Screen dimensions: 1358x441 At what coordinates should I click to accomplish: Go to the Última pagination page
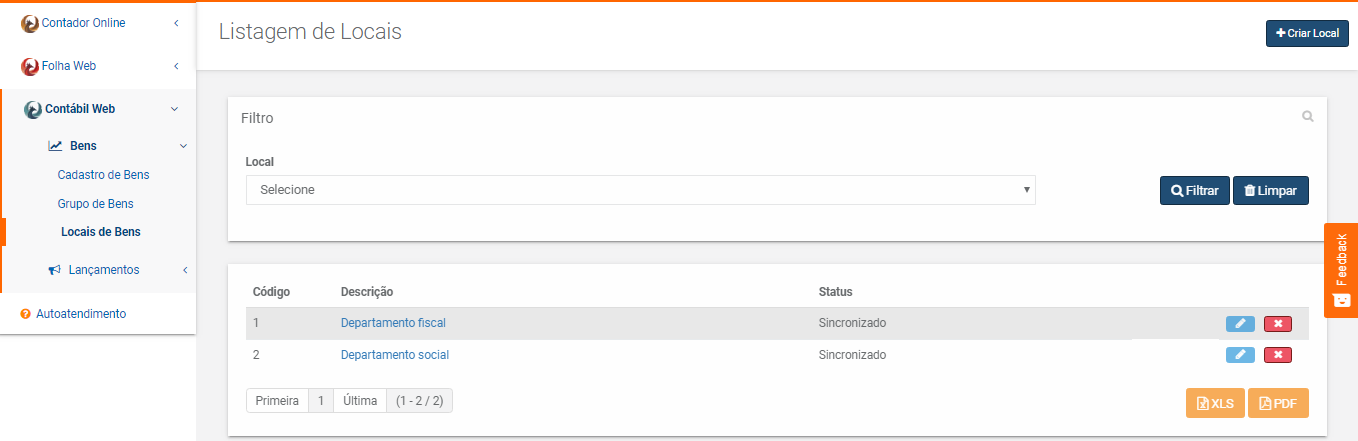(360, 401)
